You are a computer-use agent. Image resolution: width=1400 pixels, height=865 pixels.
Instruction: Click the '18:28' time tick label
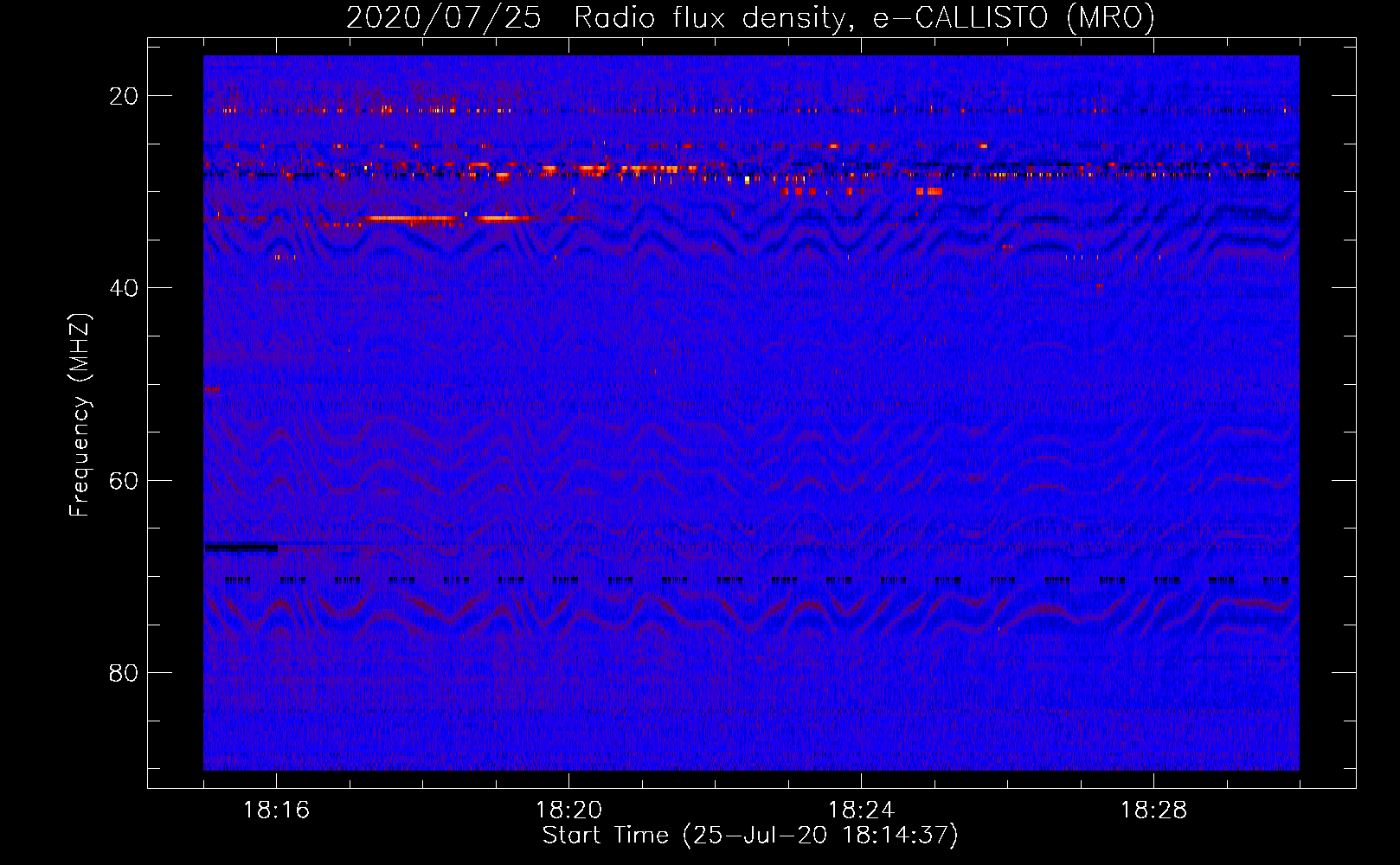1153,811
